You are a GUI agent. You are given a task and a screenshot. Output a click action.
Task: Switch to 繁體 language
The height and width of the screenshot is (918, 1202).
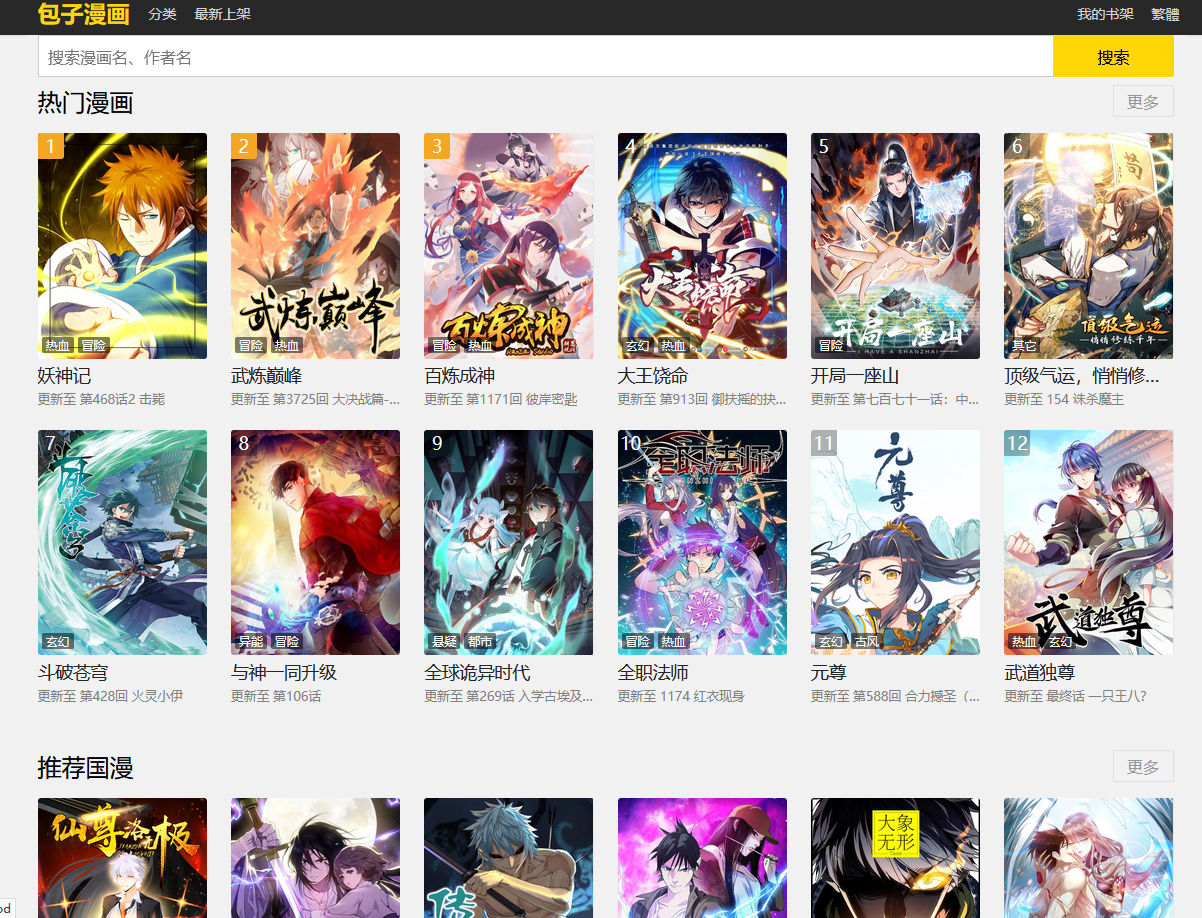click(x=1165, y=14)
